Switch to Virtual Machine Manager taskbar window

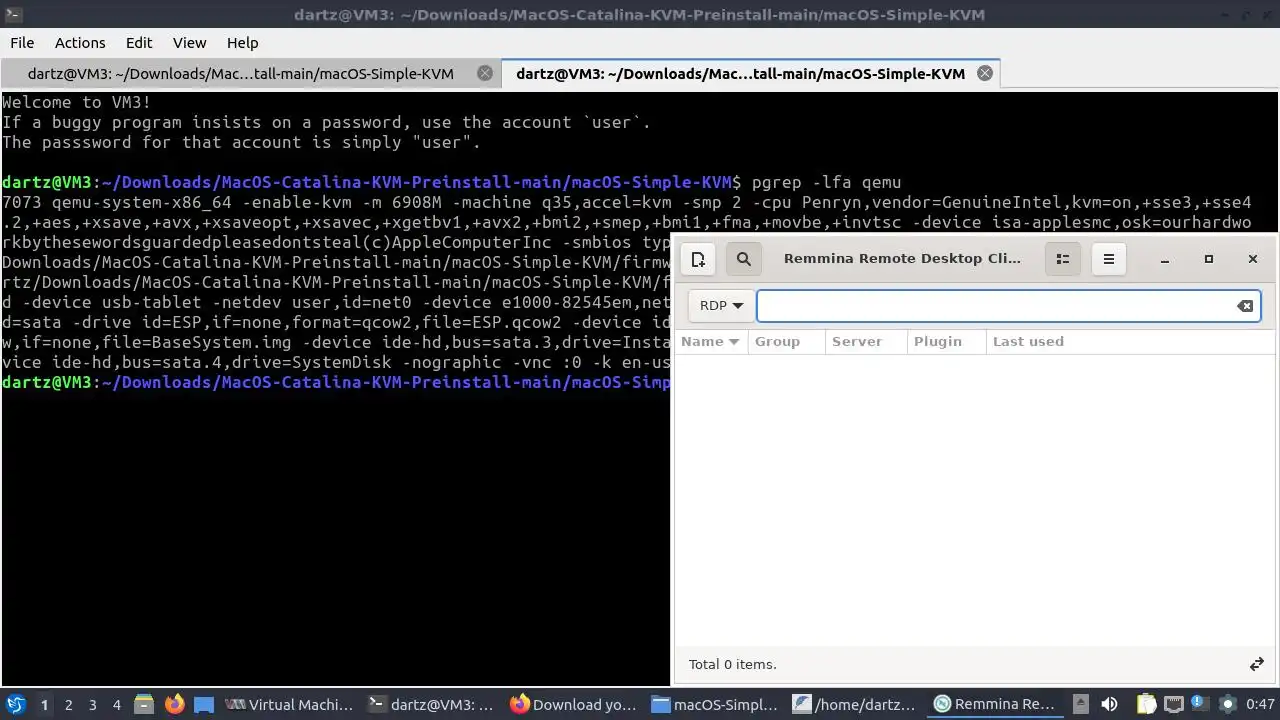[x=290, y=704]
